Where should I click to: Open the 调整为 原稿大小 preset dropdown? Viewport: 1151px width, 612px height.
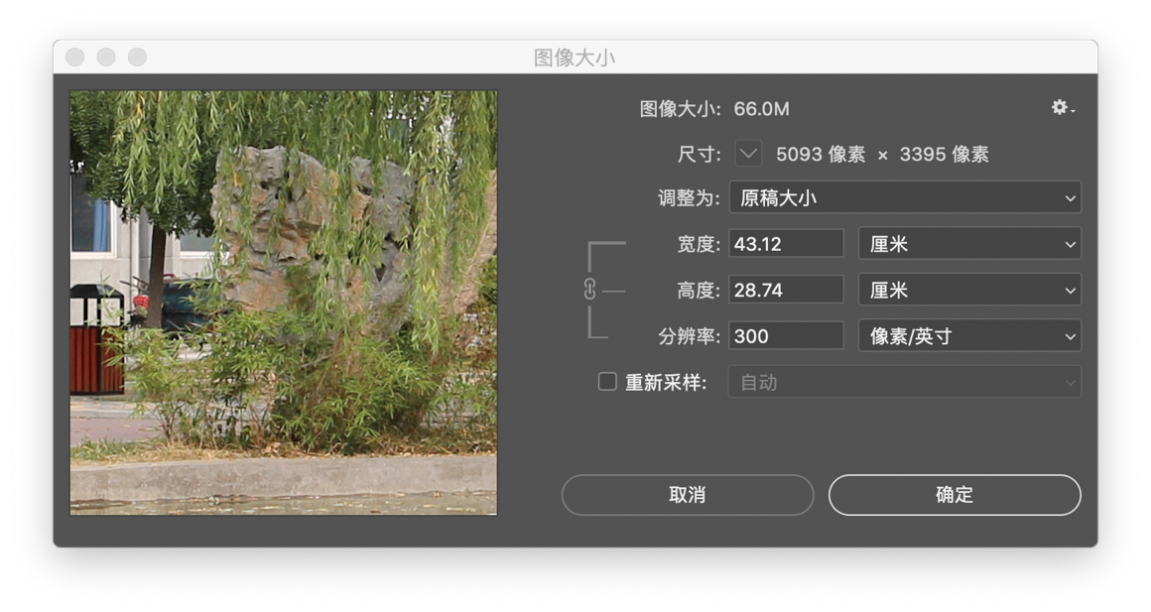(904, 197)
